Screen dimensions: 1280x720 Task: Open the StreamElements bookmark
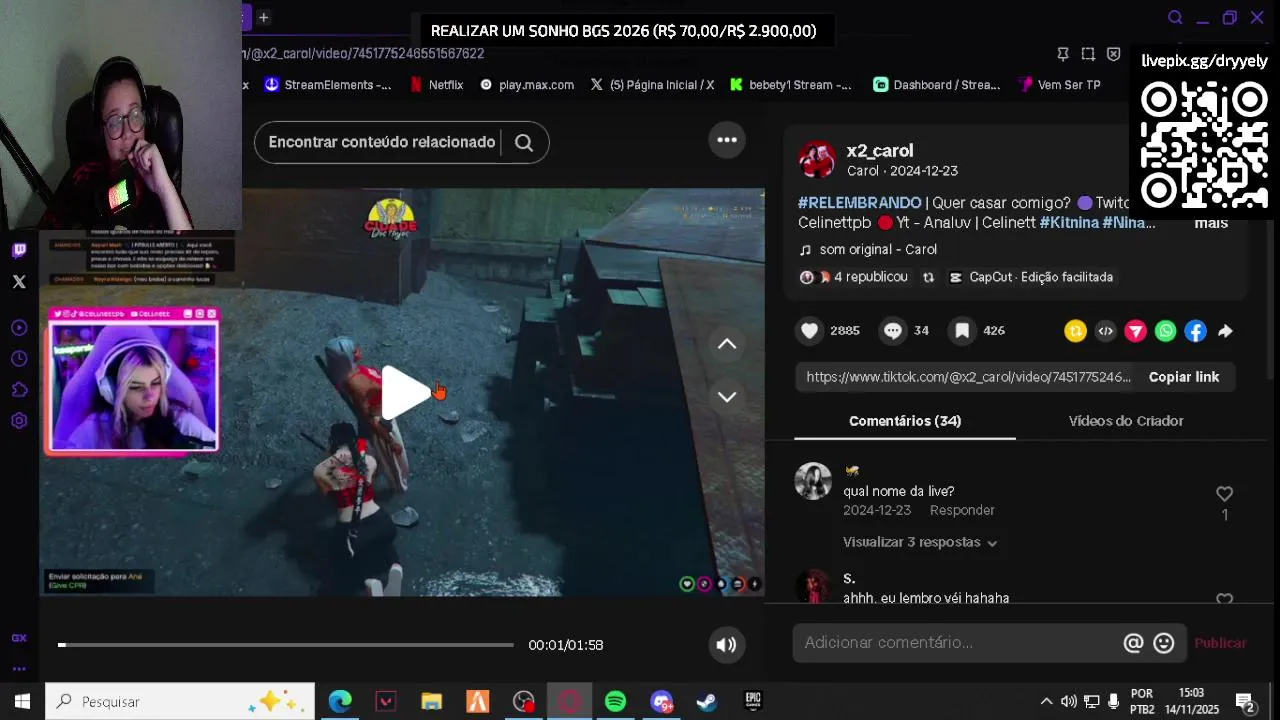[x=327, y=85]
